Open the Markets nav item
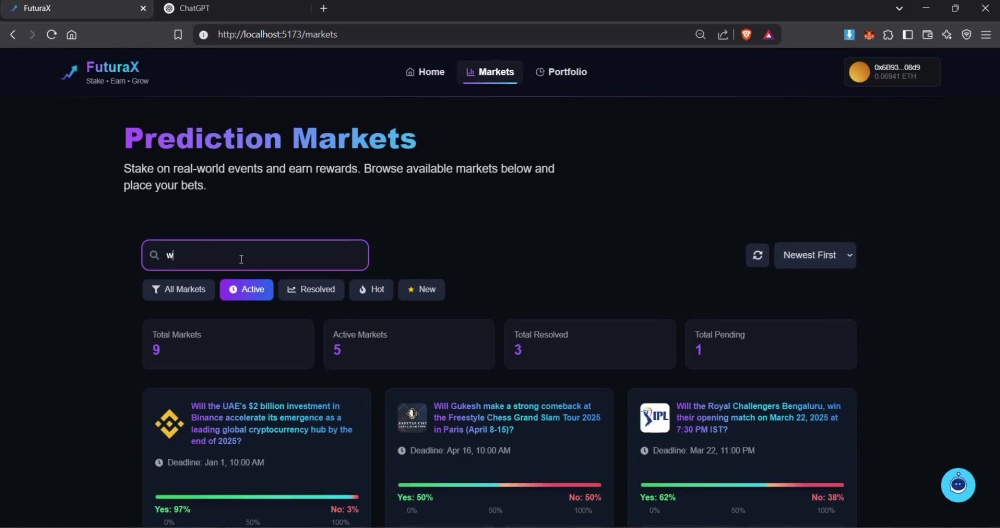1000x528 pixels. pos(490,72)
